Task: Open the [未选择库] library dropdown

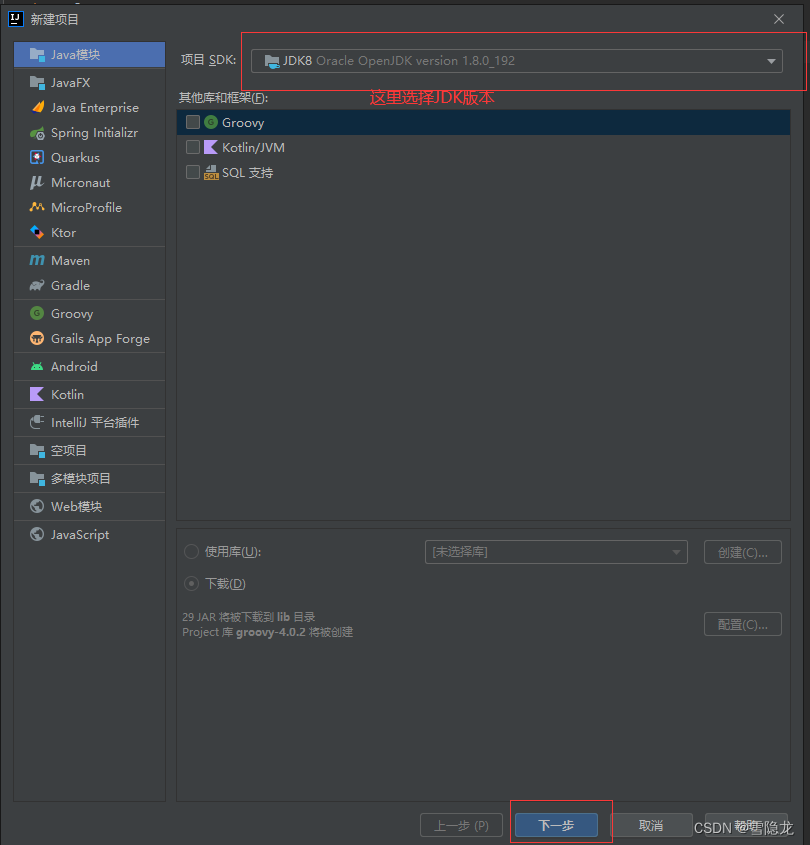Action: click(x=556, y=552)
